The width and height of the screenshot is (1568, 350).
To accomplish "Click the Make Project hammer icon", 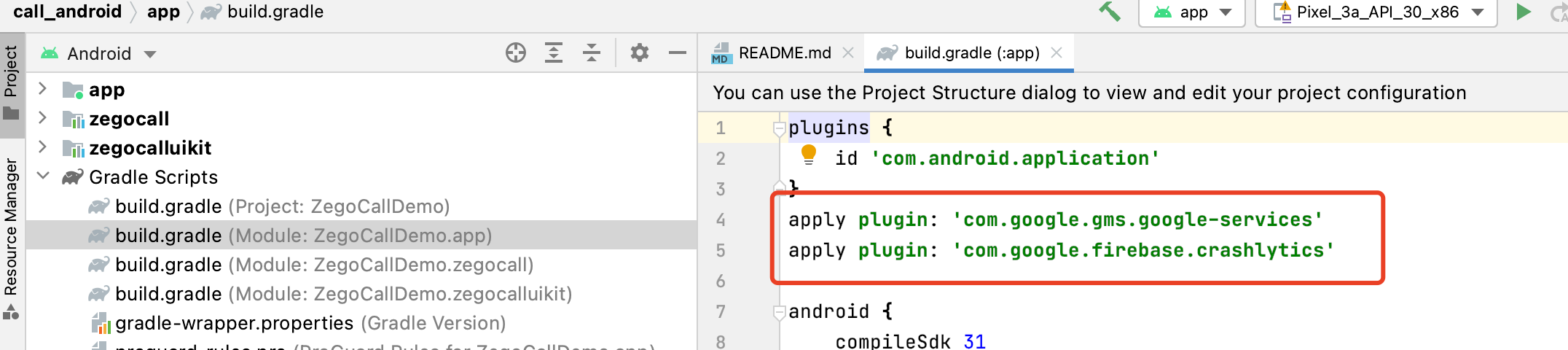I will (1110, 11).
